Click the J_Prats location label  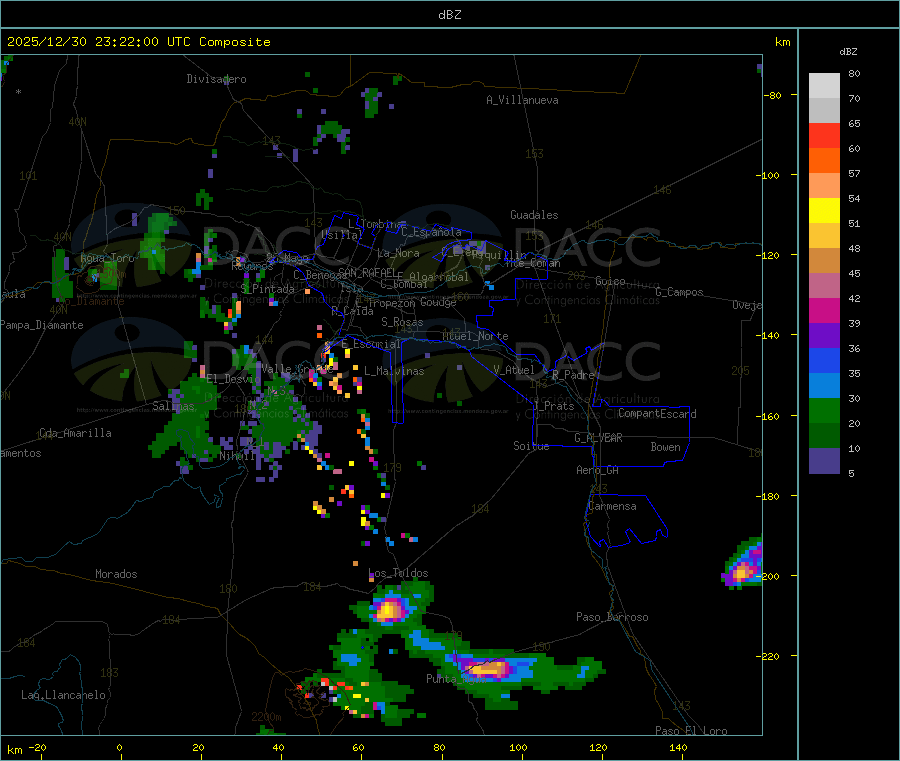coord(554,406)
